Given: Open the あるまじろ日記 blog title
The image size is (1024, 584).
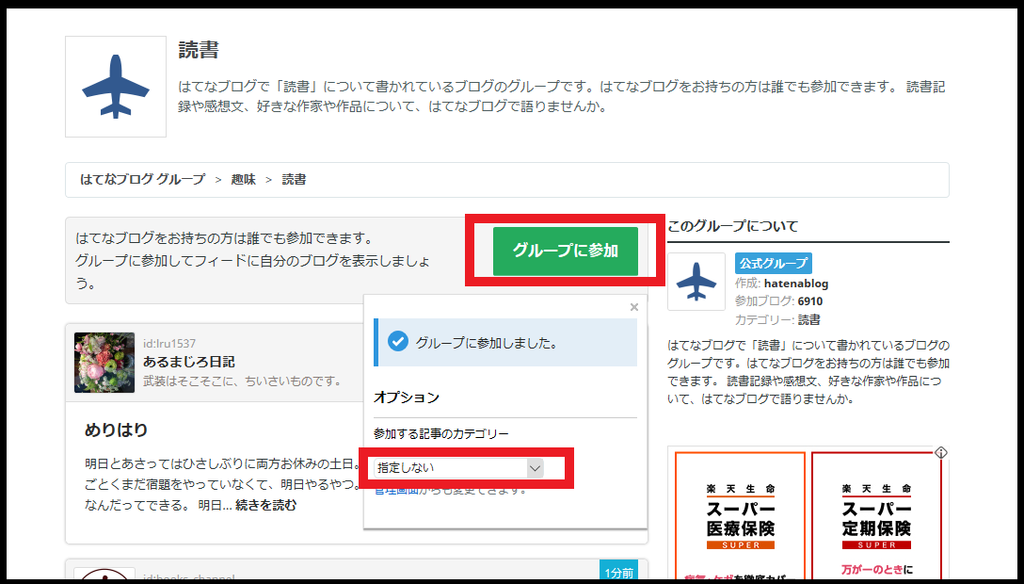Looking at the screenshot, I should pos(189,362).
